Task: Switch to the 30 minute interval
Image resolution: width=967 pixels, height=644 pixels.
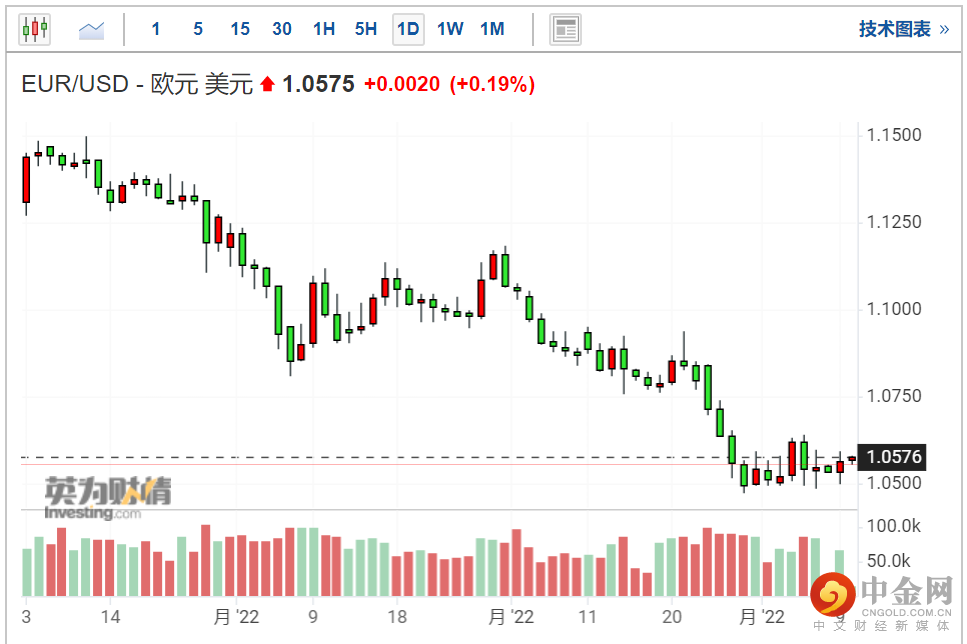Action: point(282,29)
